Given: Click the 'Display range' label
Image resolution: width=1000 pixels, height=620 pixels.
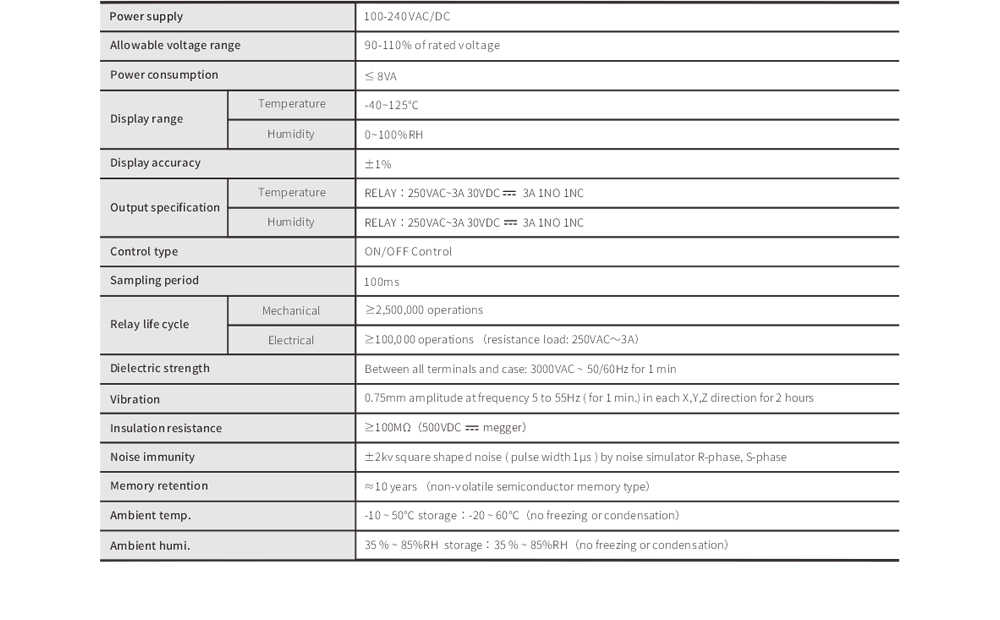Looking at the screenshot, I should [146, 119].
